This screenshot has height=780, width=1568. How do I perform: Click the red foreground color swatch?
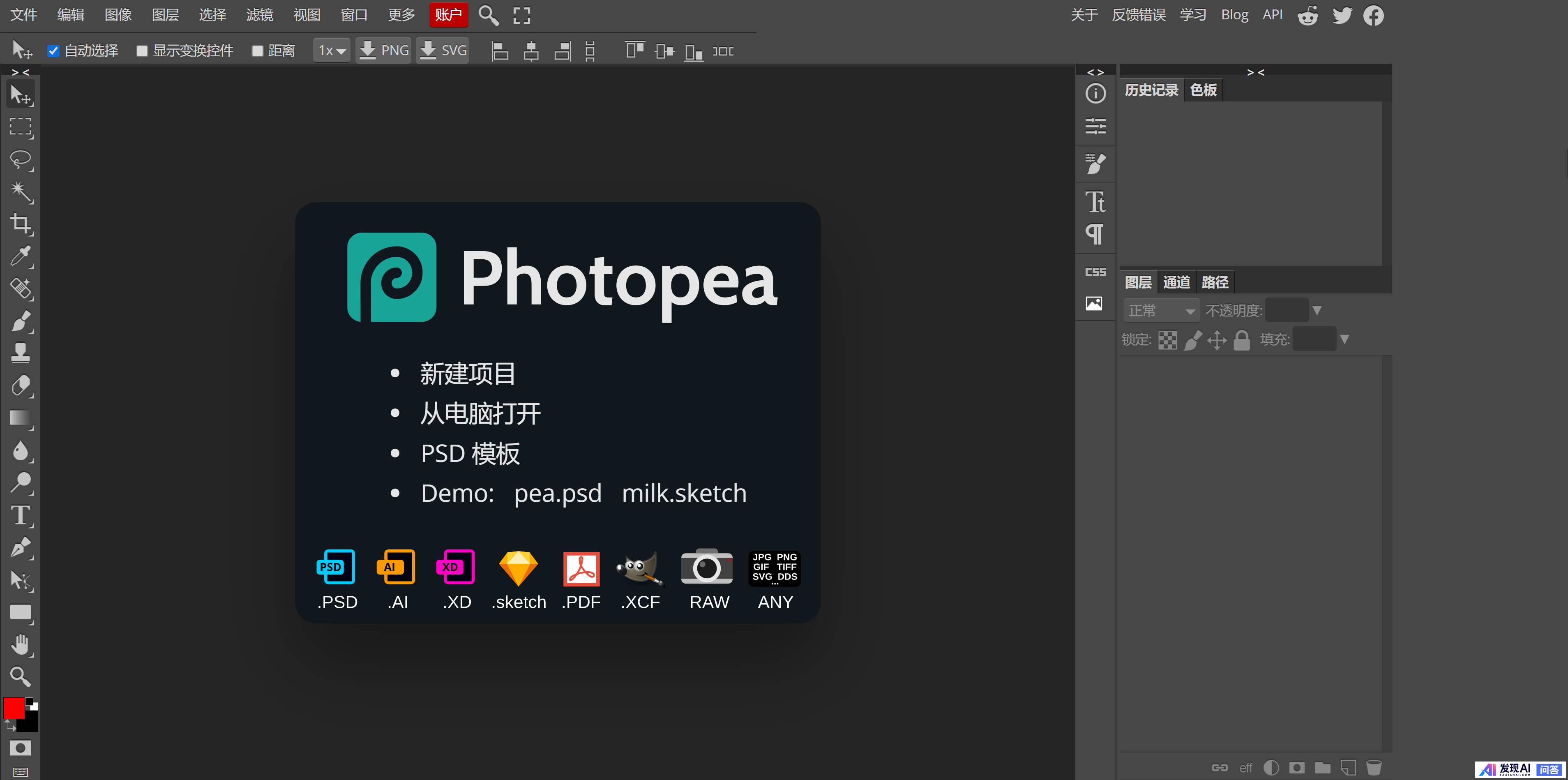[x=14, y=708]
